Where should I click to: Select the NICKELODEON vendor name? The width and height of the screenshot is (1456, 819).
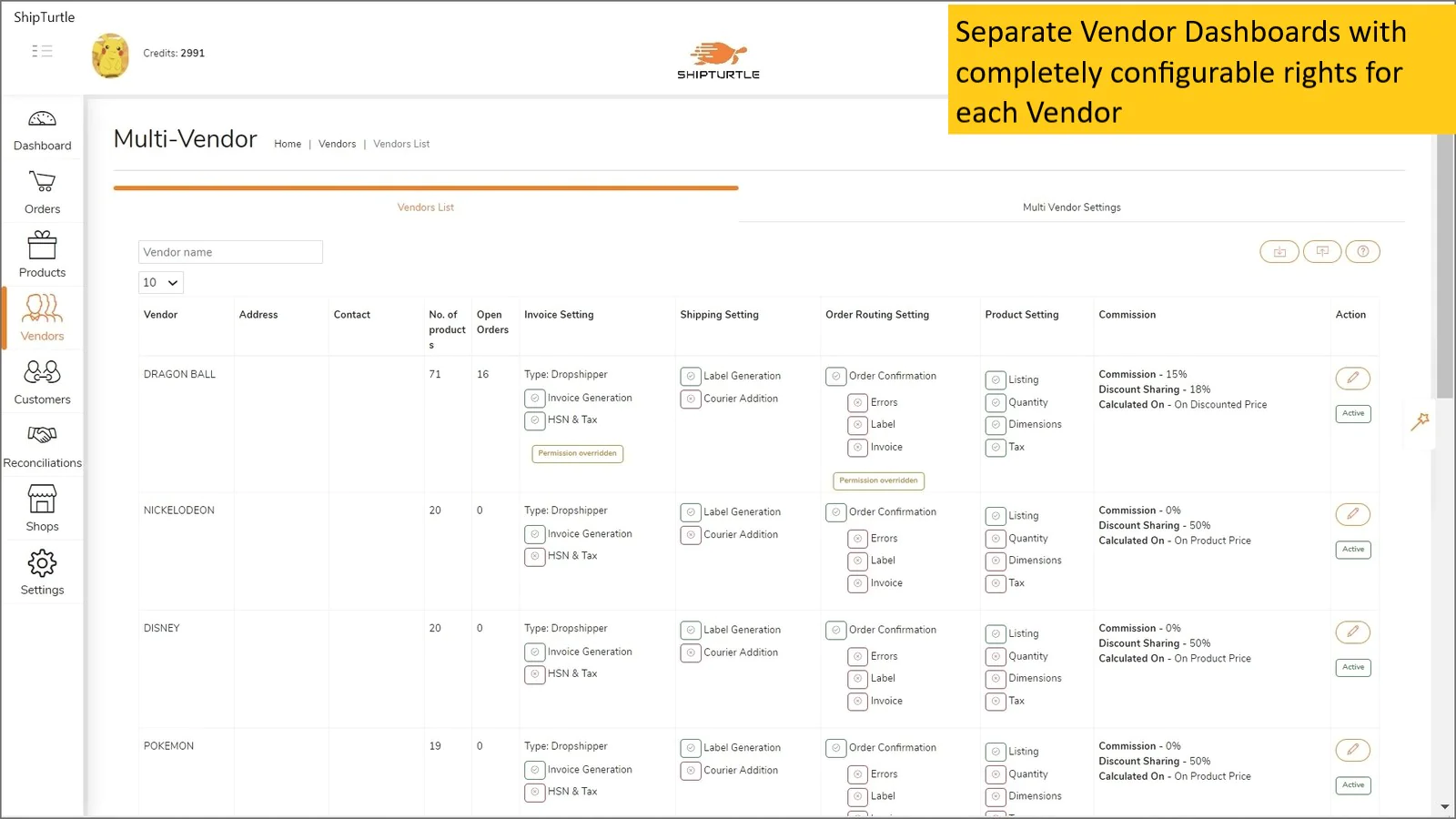pos(179,511)
